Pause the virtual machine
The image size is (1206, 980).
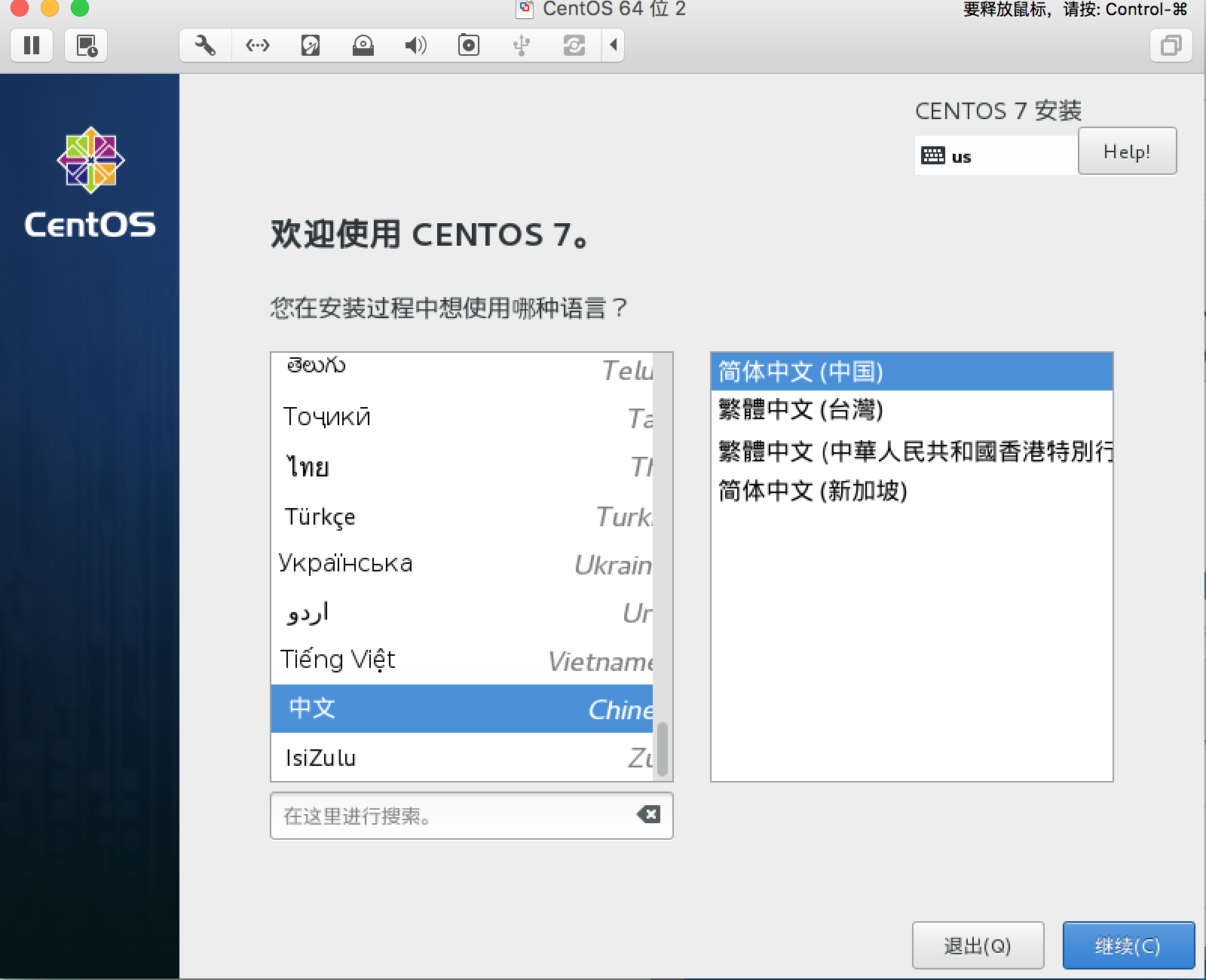point(32,45)
